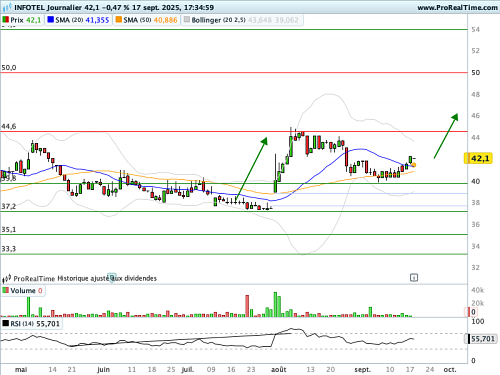
Task: Click the INFOTEL Journalier chart title
Action: tap(48, 7)
